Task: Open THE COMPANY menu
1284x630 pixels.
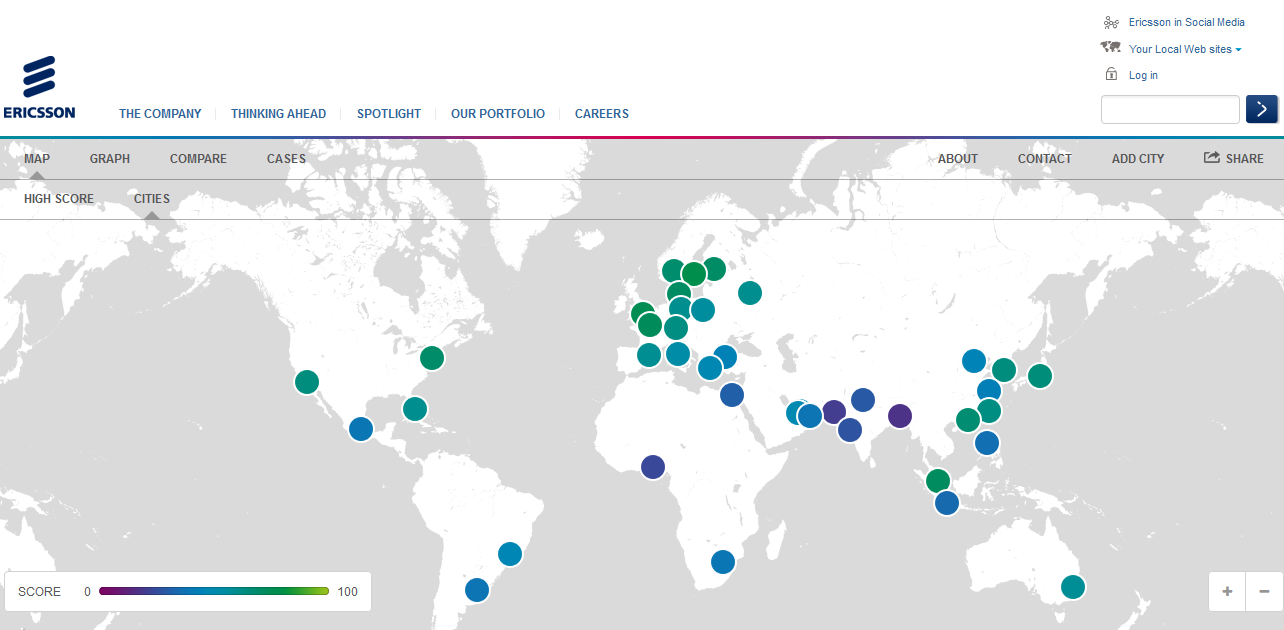Action: (x=160, y=114)
